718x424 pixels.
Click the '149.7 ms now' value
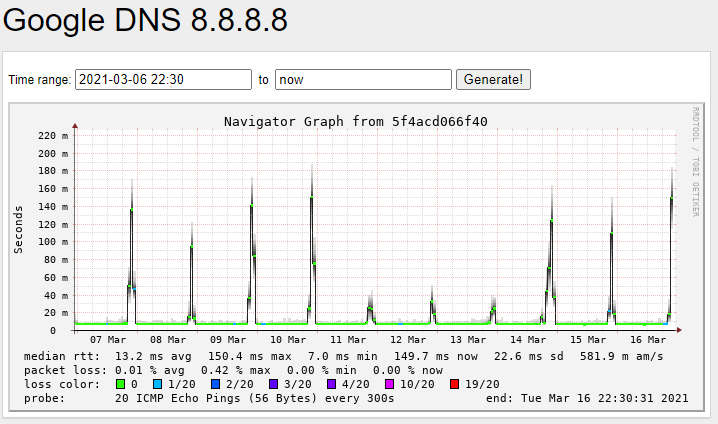click(x=436, y=356)
